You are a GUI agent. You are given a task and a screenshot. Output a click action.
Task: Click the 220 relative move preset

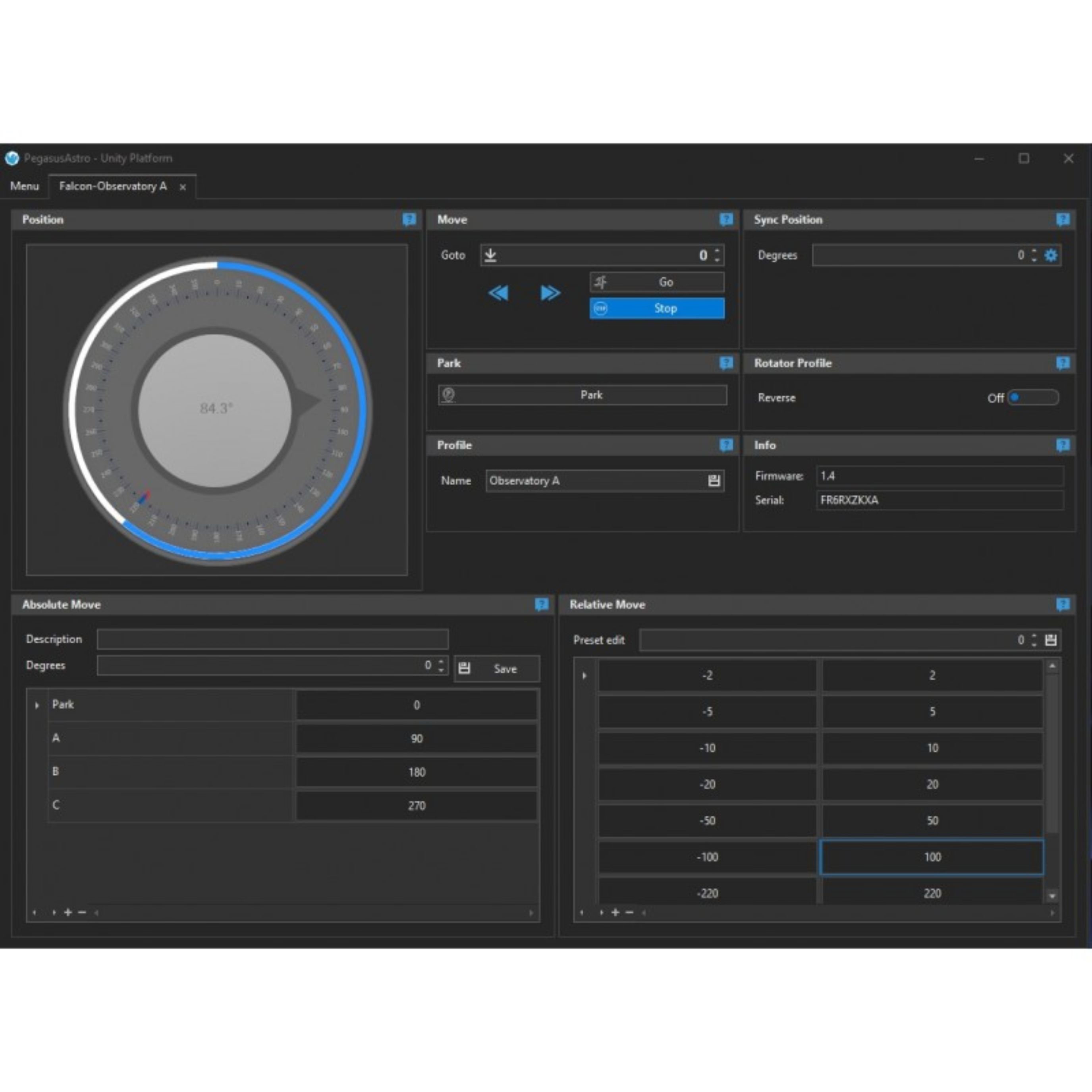tap(932, 893)
